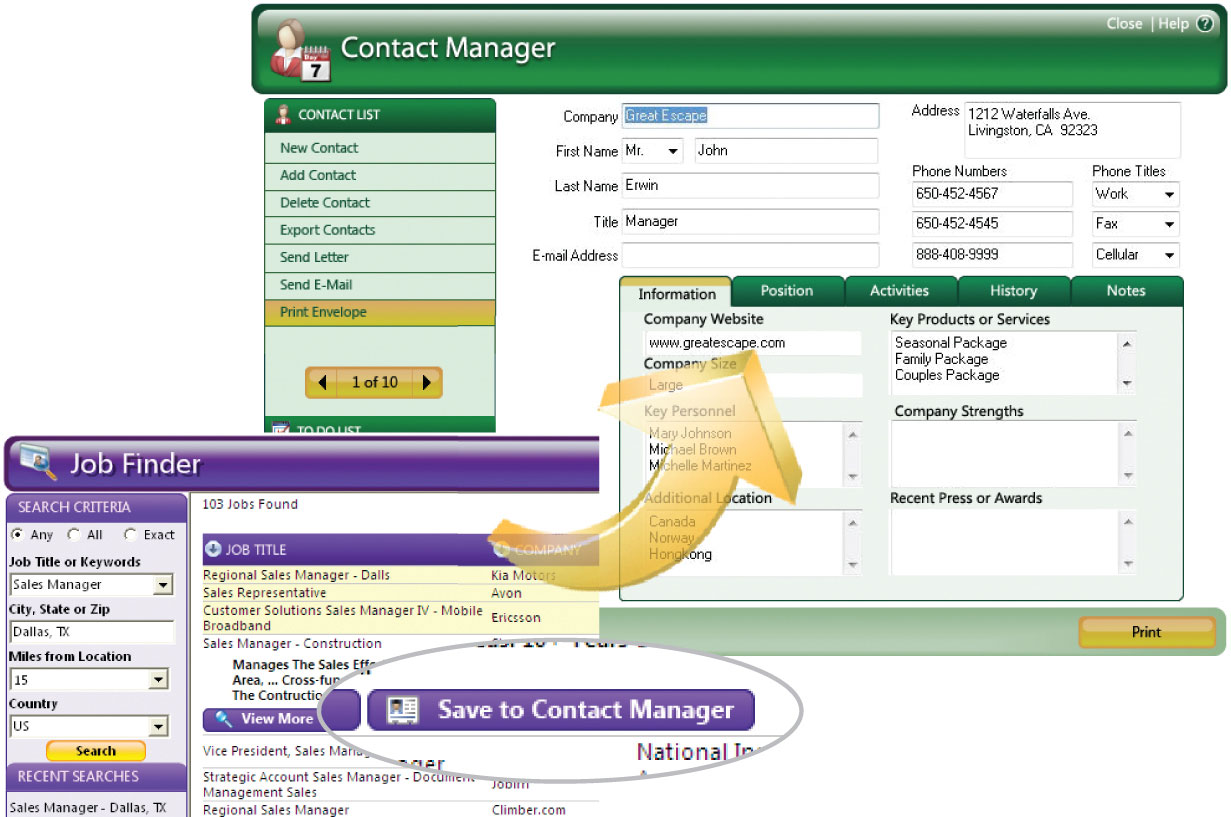Select Sales Manager - Construction job row
The width and height of the screenshot is (1231, 817).
292,644
